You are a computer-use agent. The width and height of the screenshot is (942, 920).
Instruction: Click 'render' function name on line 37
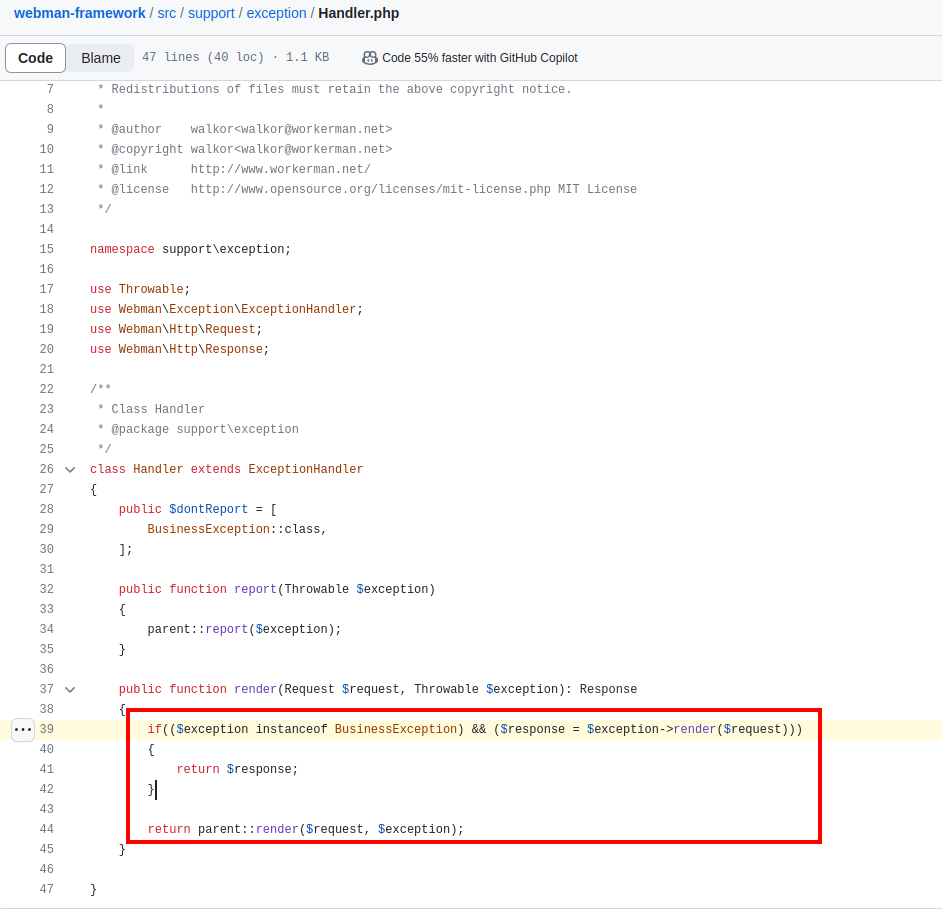click(255, 689)
